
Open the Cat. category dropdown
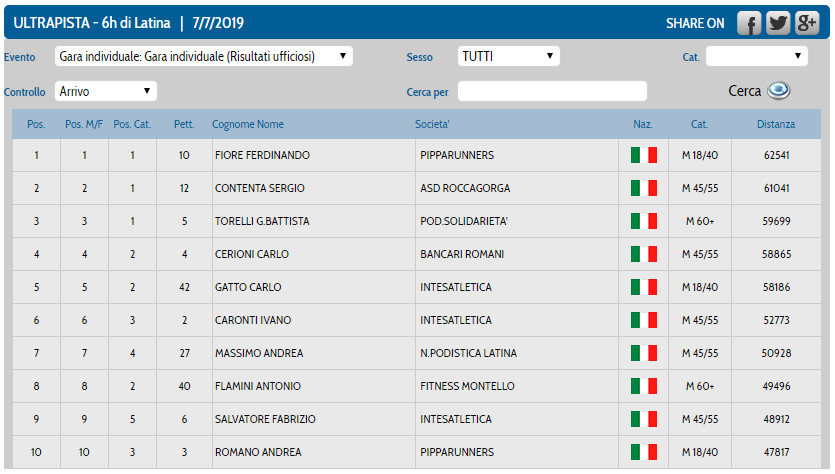tap(756, 57)
